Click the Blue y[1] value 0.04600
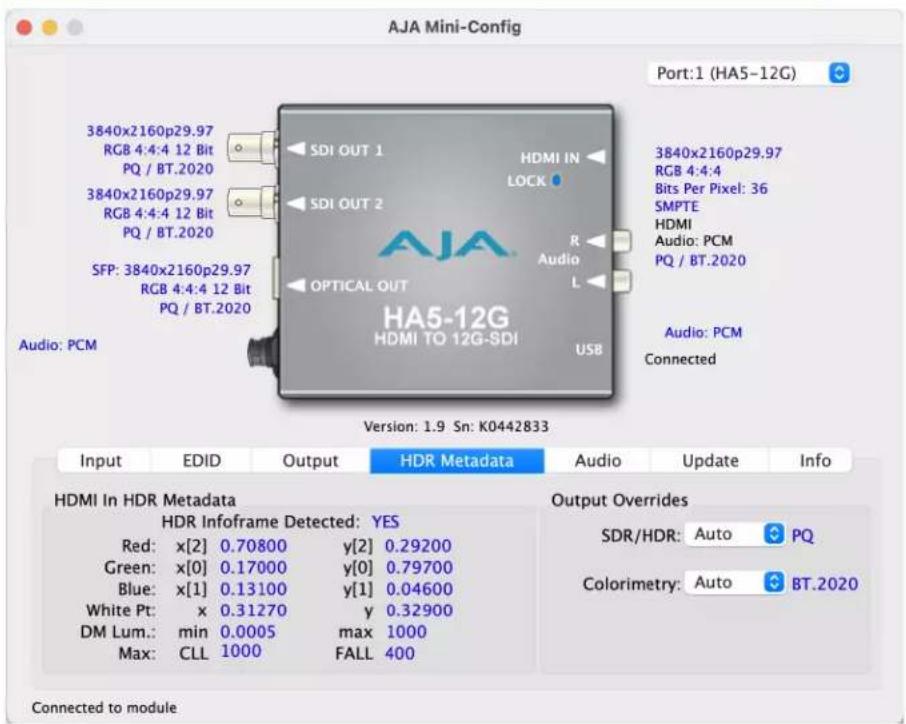The height and width of the screenshot is (724, 906). [x=419, y=589]
